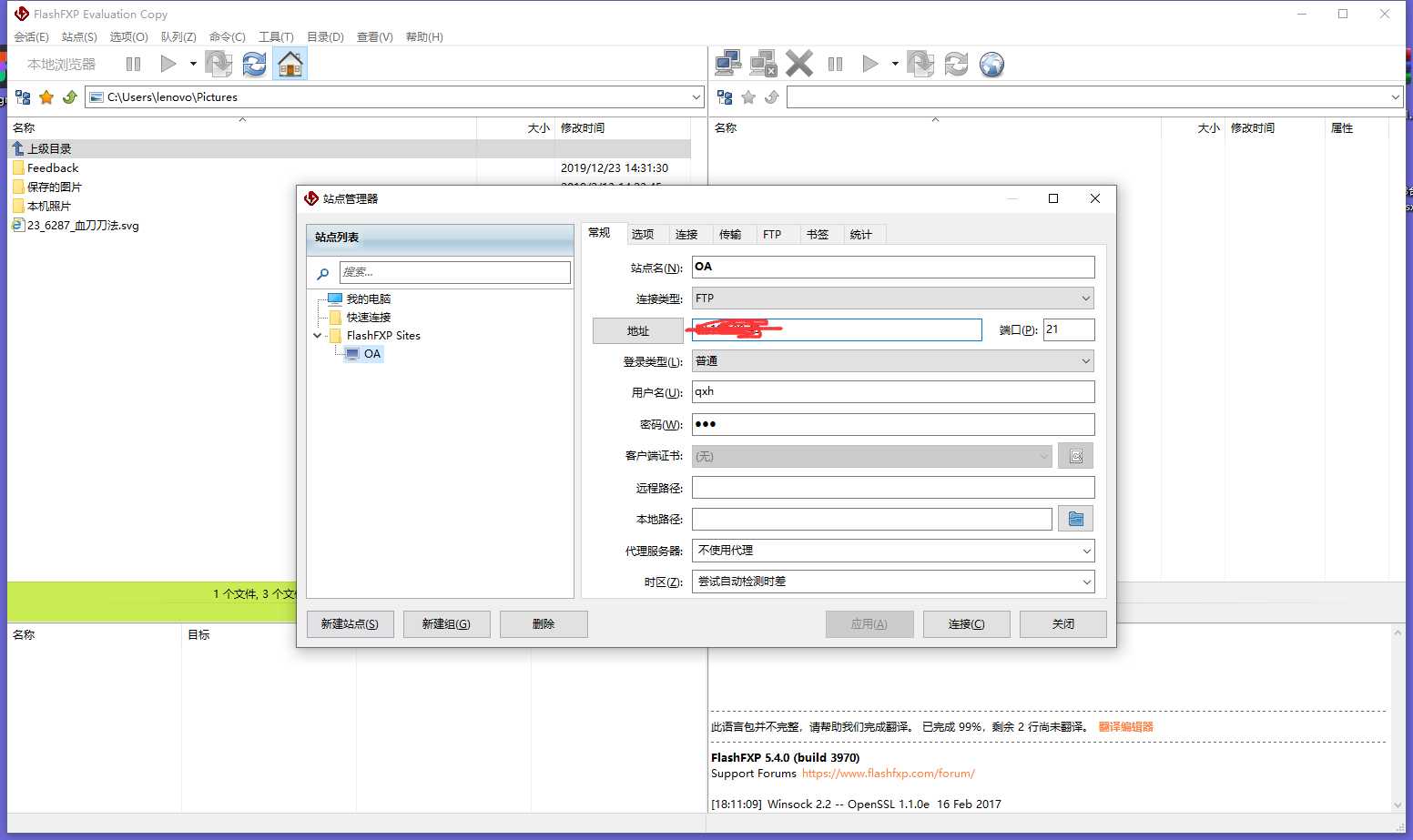Click the 新建组(G) button
Image resolution: width=1413 pixels, height=840 pixels.
(446, 624)
